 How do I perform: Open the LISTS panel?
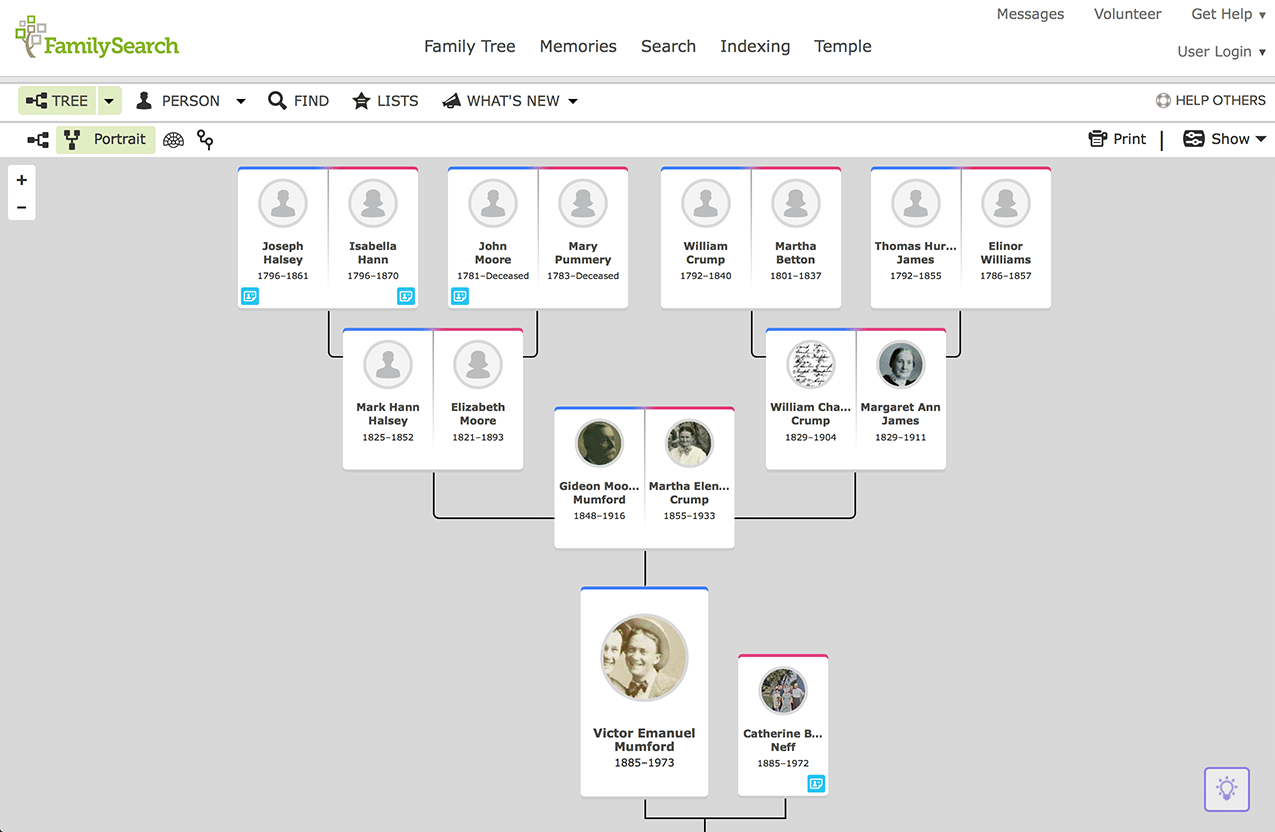pyautogui.click(x=385, y=100)
